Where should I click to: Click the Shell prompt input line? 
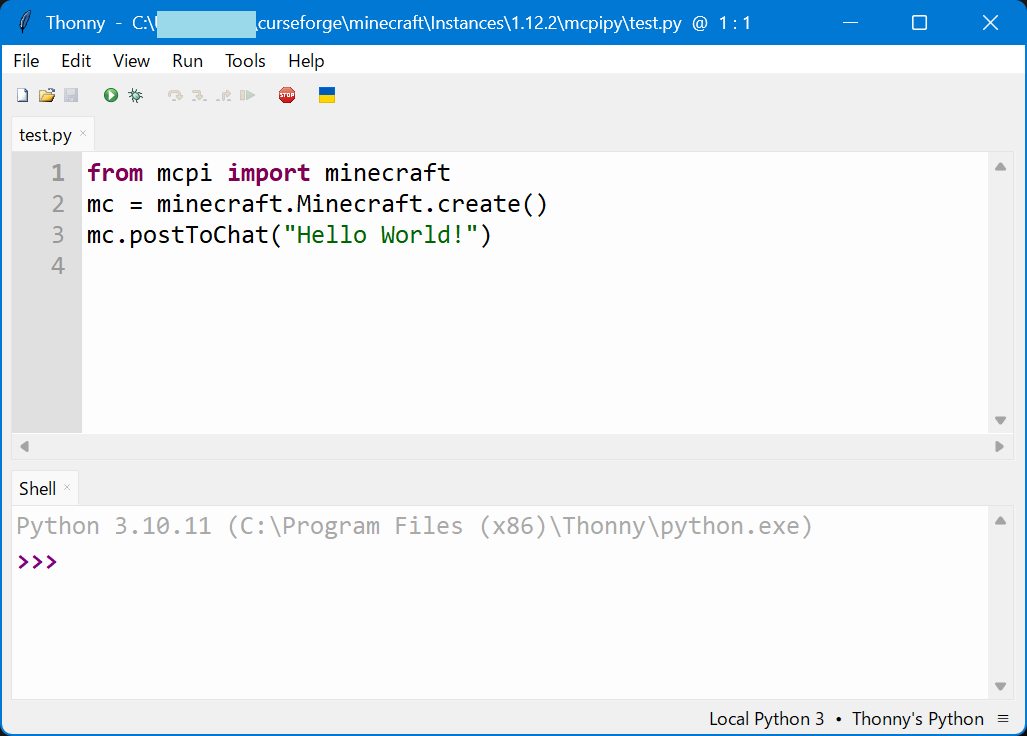500,562
